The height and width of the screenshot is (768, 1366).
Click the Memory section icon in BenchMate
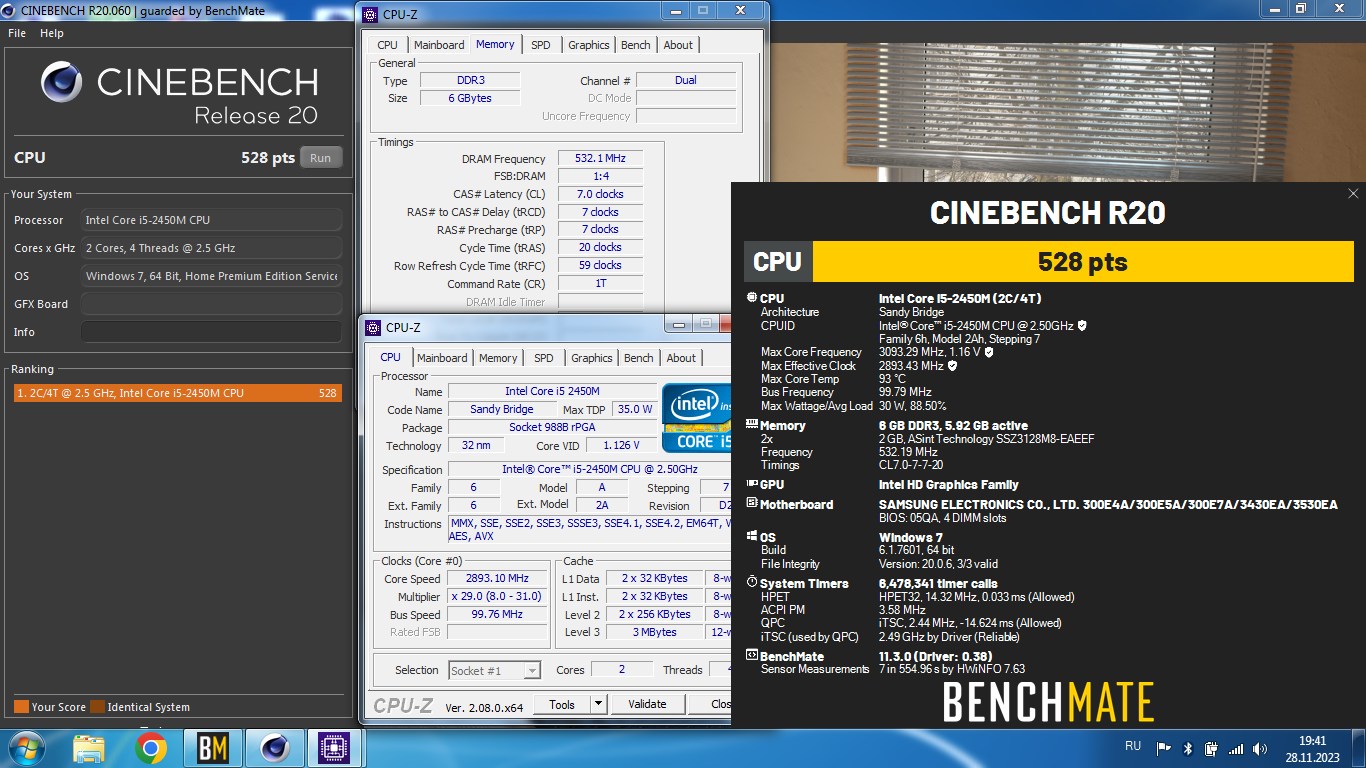[752, 425]
